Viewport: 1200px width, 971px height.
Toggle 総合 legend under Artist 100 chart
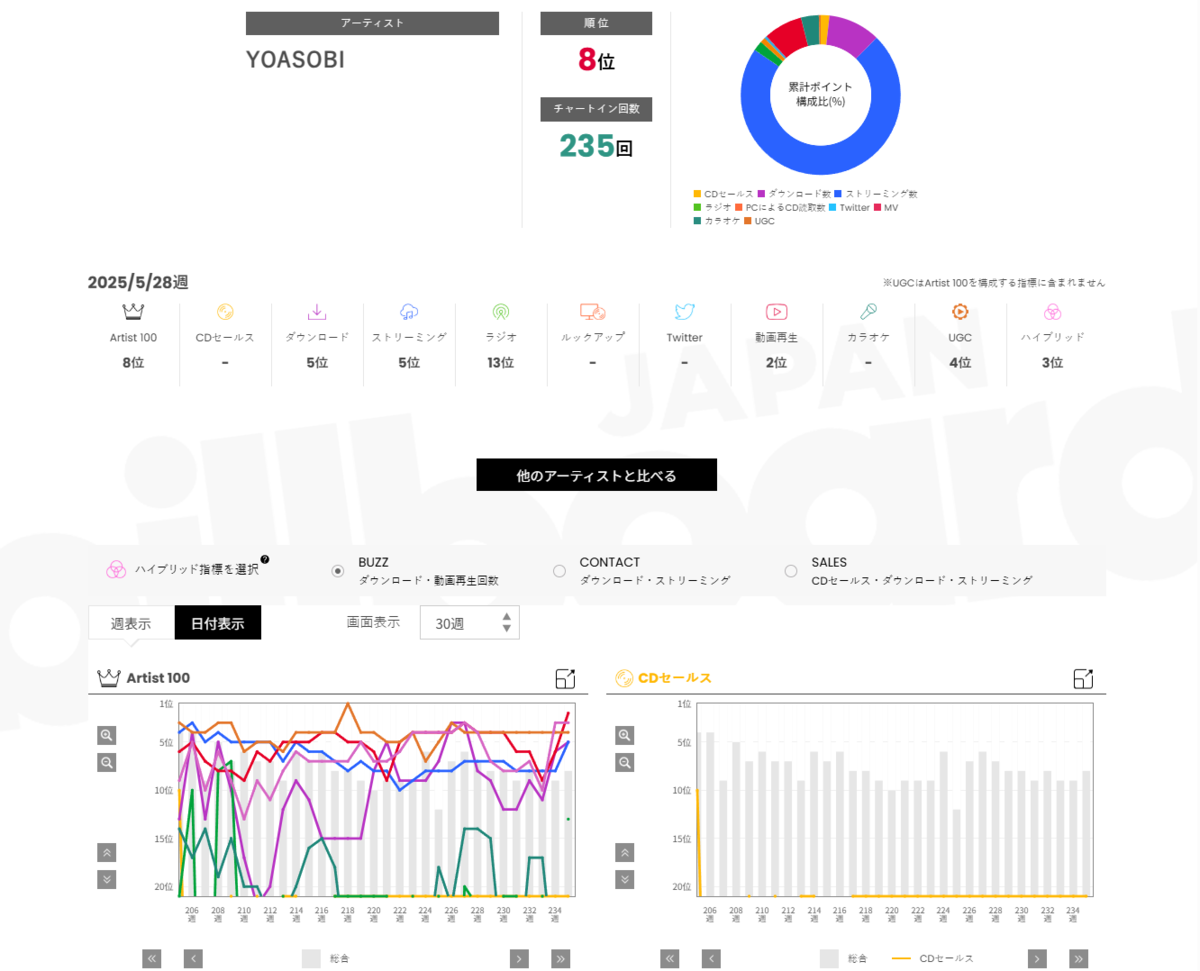325,959
